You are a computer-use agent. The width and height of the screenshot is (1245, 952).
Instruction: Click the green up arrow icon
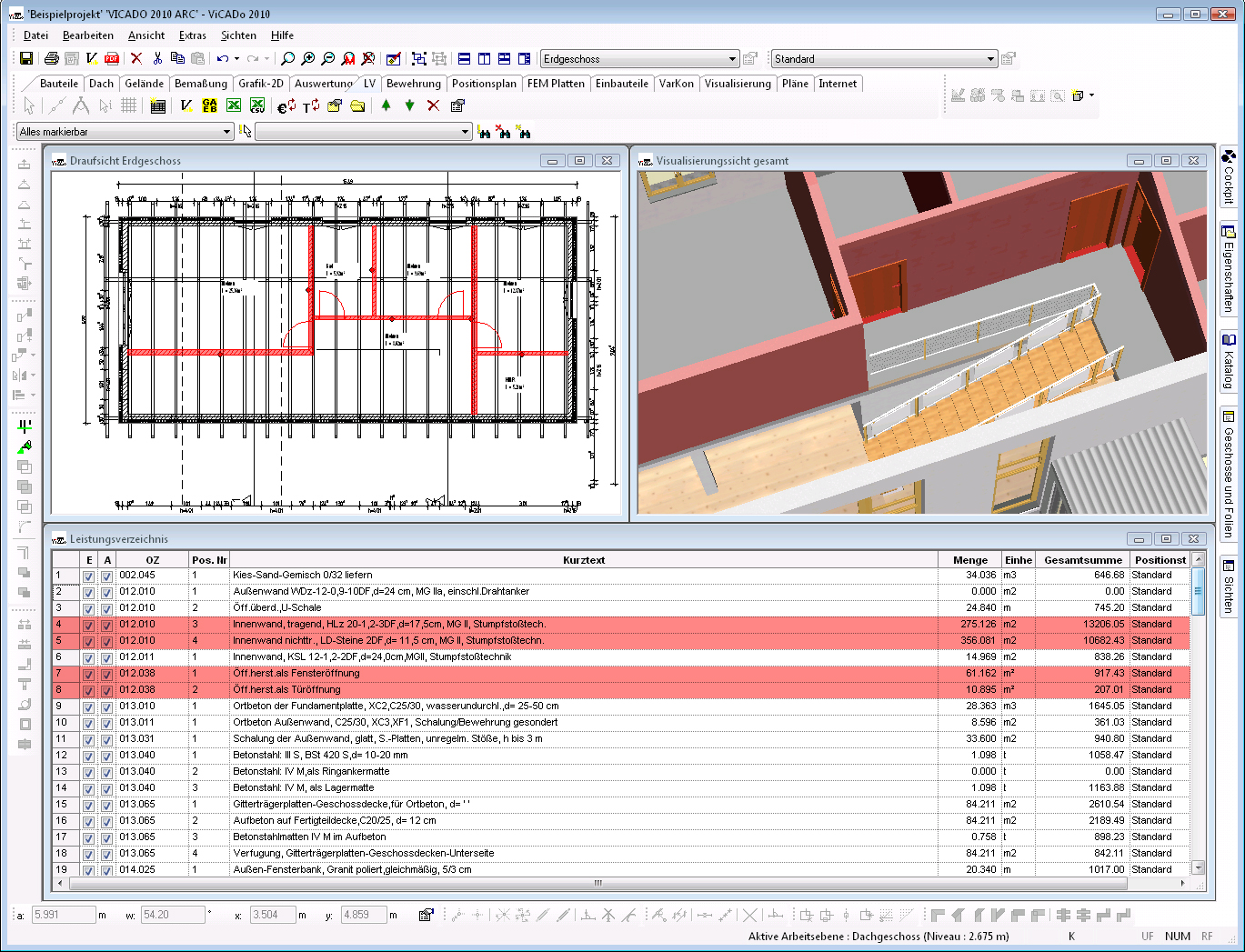tap(386, 105)
